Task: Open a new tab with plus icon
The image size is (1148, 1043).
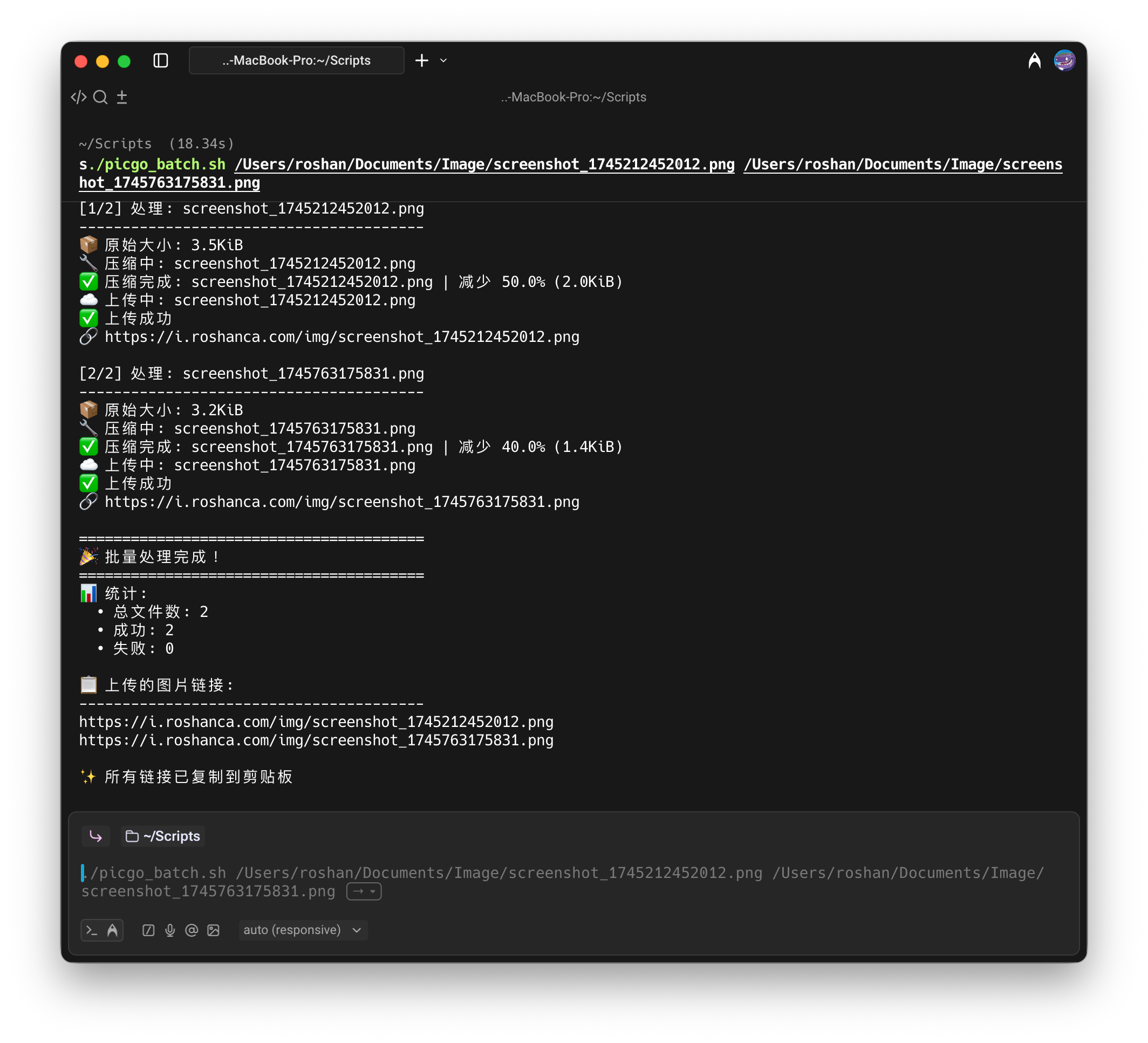Action: 421,60
